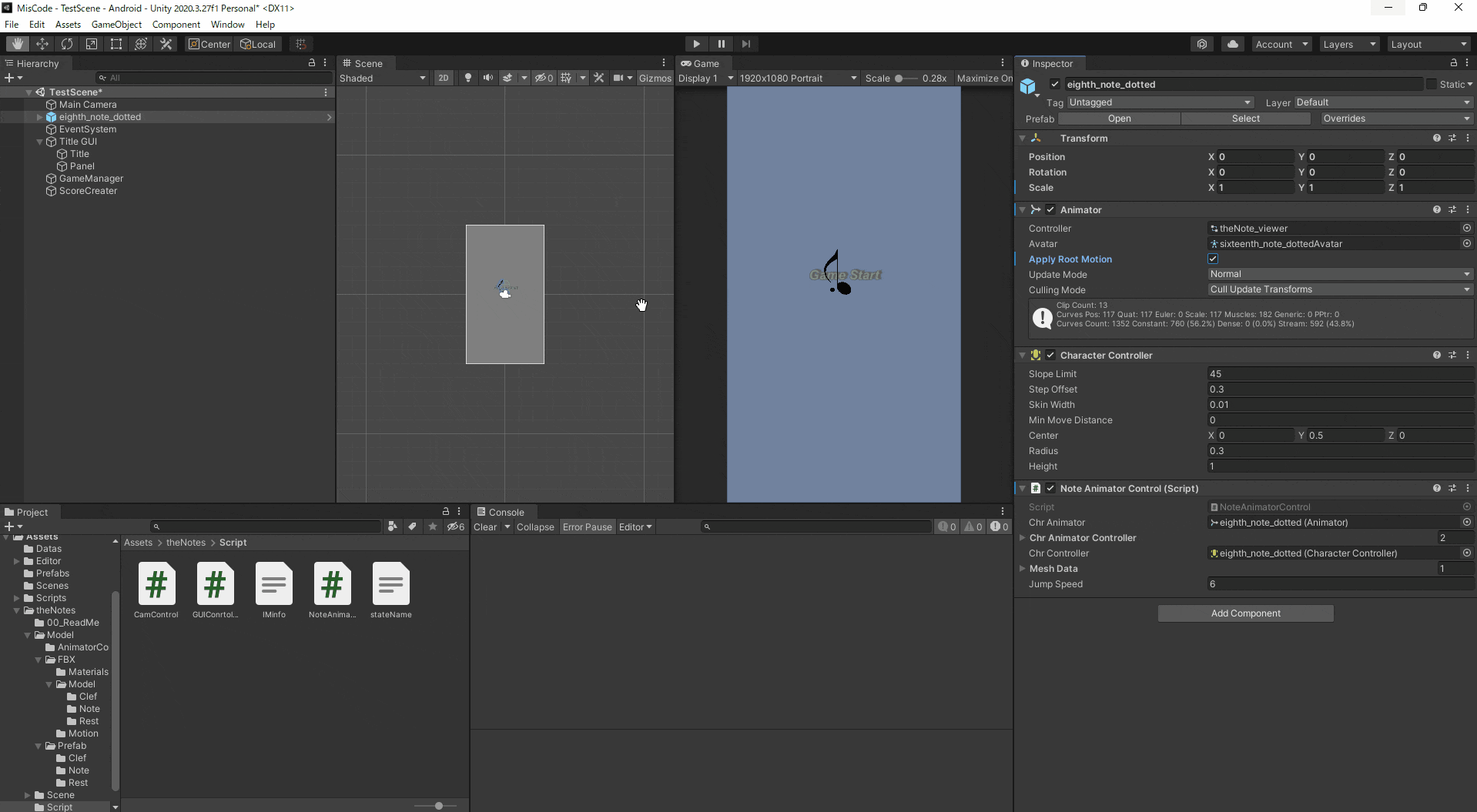Enable Apply Root Motion checkbox
Image resolution: width=1477 pixels, height=812 pixels.
tap(1213, 259)
